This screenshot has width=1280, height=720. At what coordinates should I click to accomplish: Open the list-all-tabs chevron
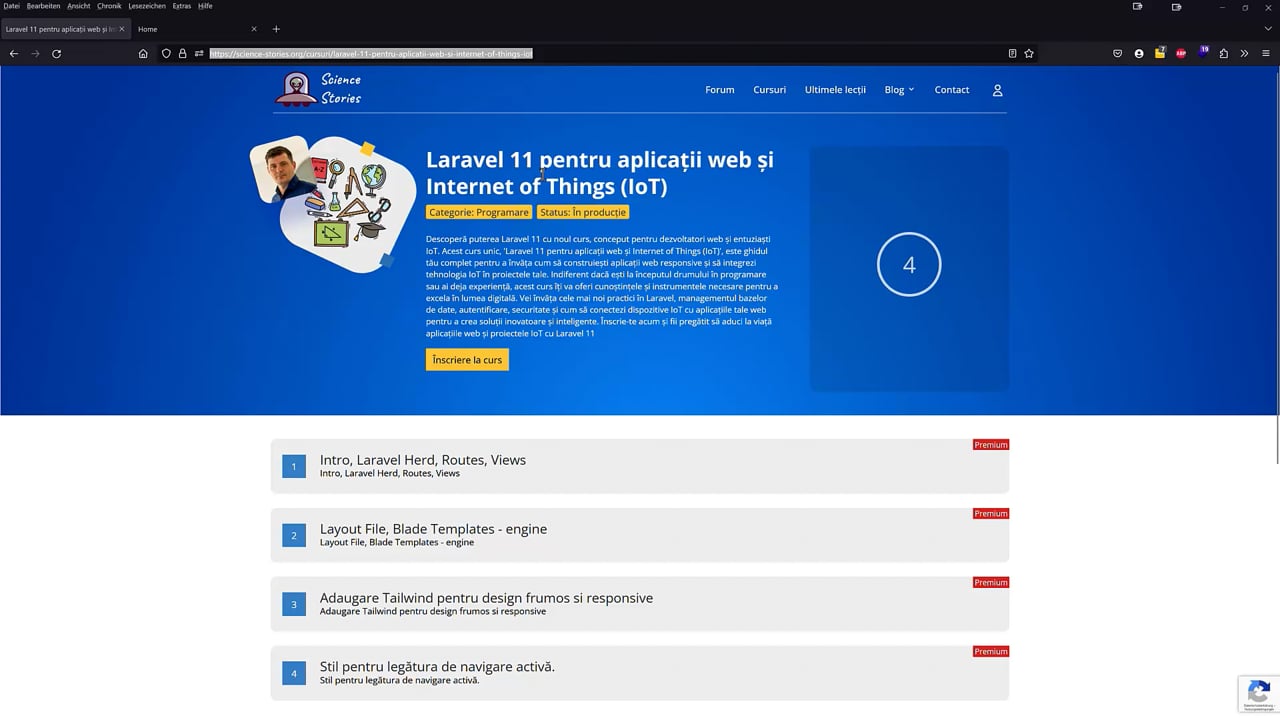(x=1269, y=29)
